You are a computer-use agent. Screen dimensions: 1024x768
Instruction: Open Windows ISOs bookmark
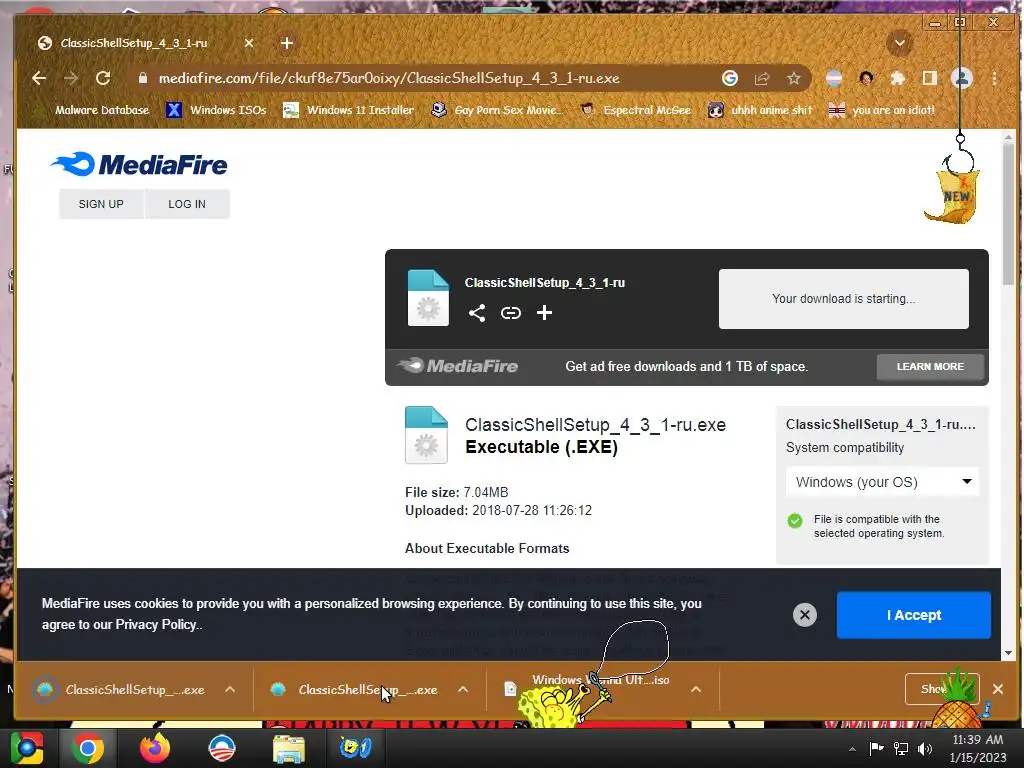pyautogui.click(x=217, y=110)
